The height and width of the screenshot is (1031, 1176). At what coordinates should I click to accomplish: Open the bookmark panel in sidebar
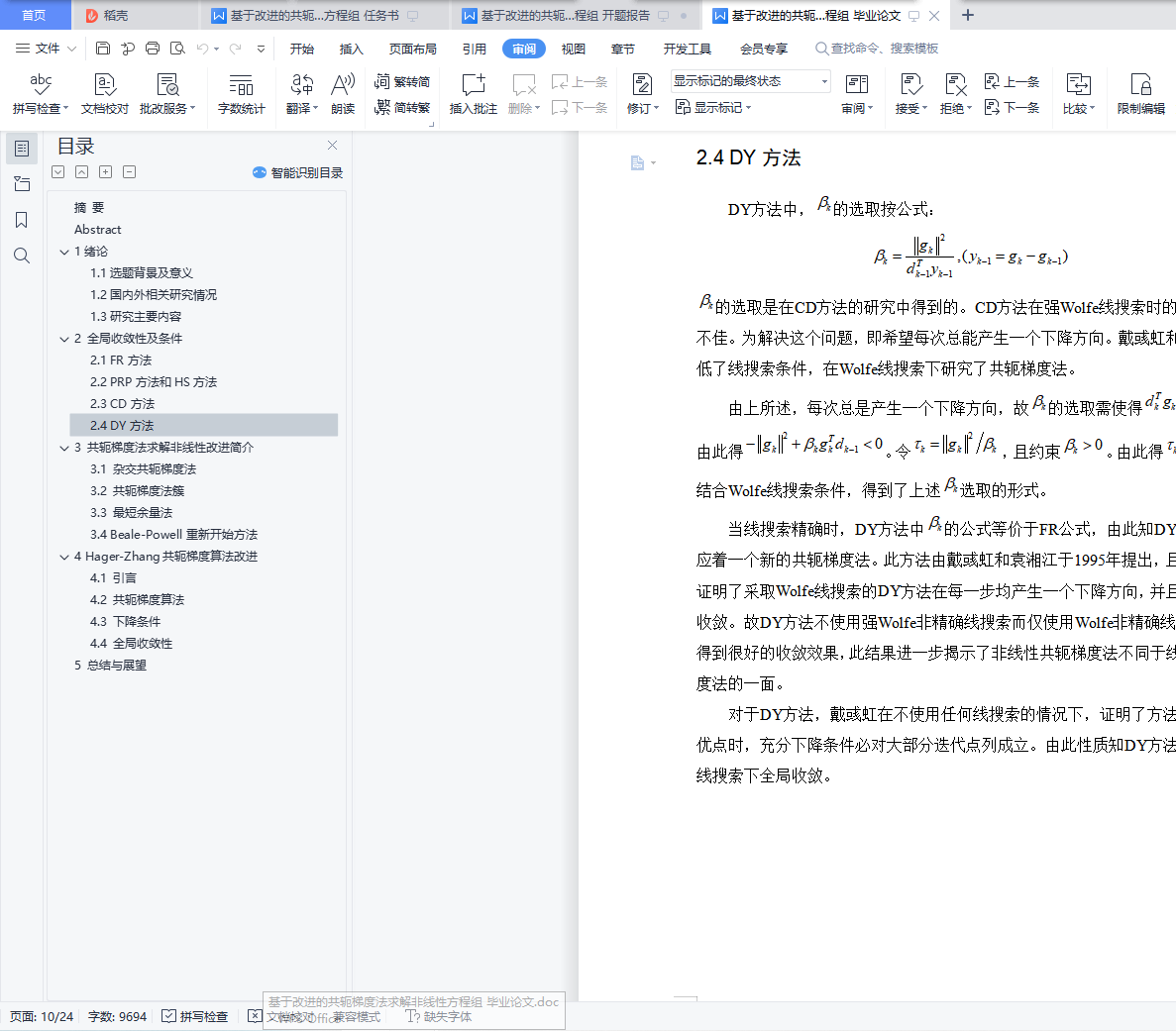[x=22, y=220]
